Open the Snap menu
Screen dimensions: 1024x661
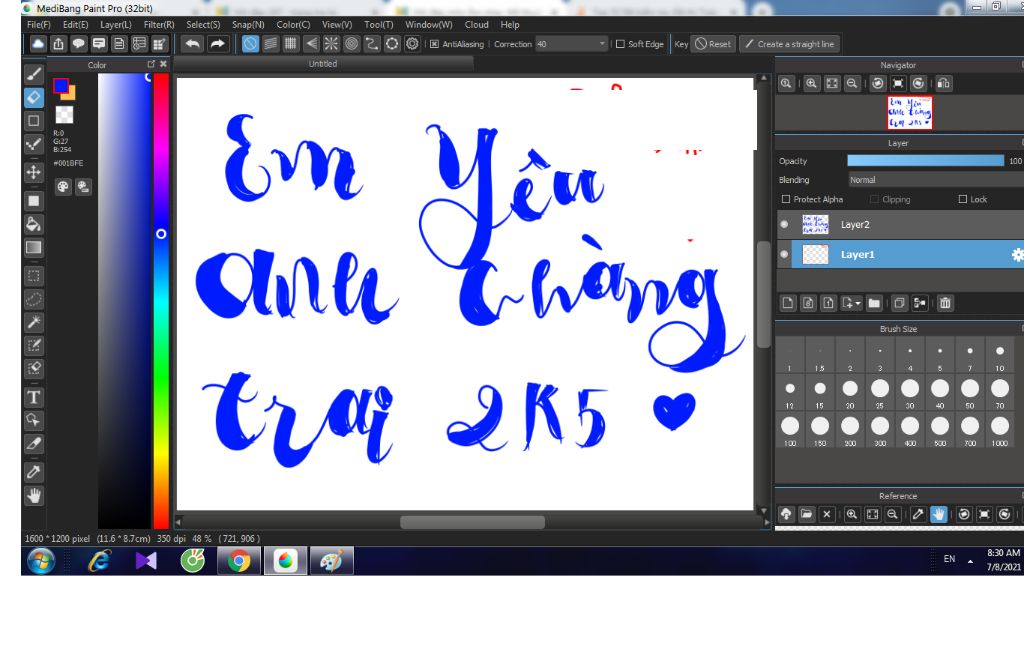[248, 25]
